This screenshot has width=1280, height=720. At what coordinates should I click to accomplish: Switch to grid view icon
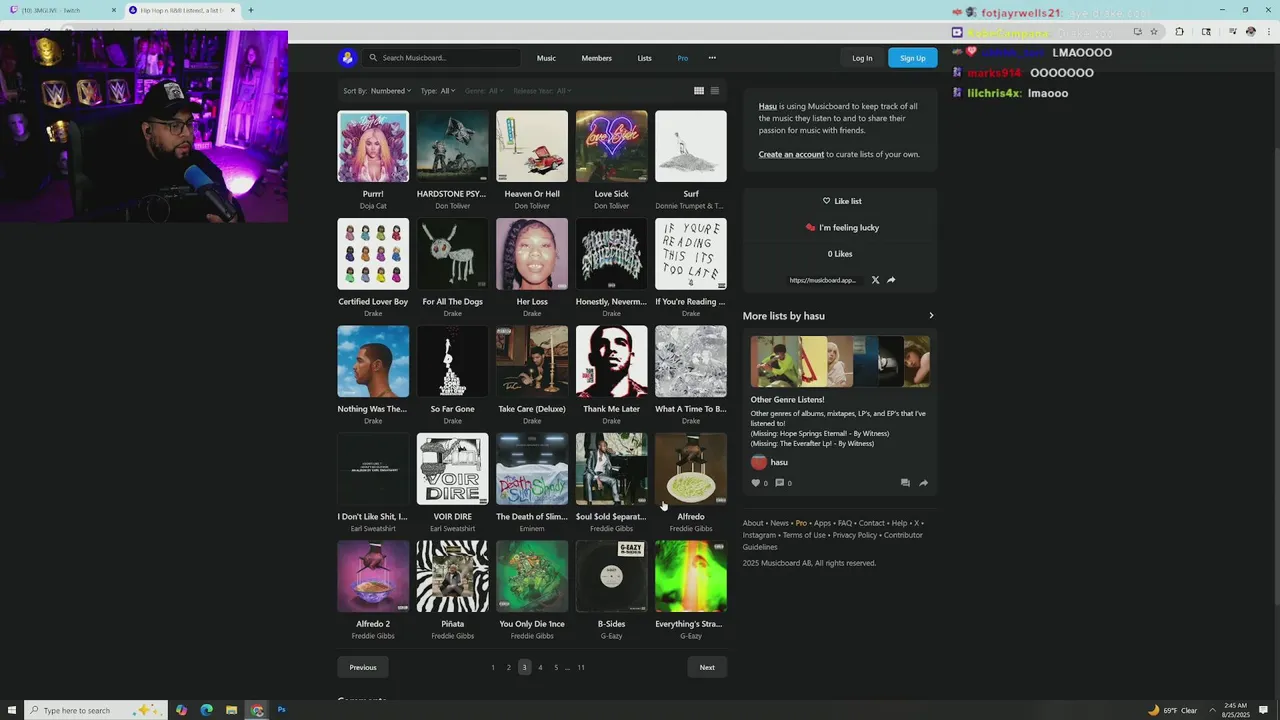click(699, 91)
